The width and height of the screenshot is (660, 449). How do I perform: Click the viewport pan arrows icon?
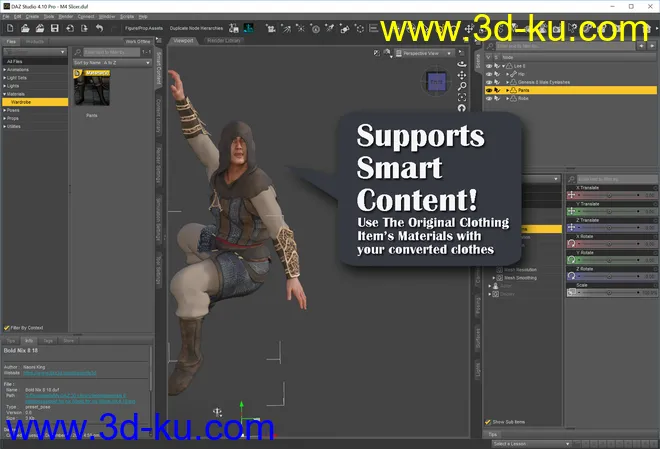[x=461, y=74]
